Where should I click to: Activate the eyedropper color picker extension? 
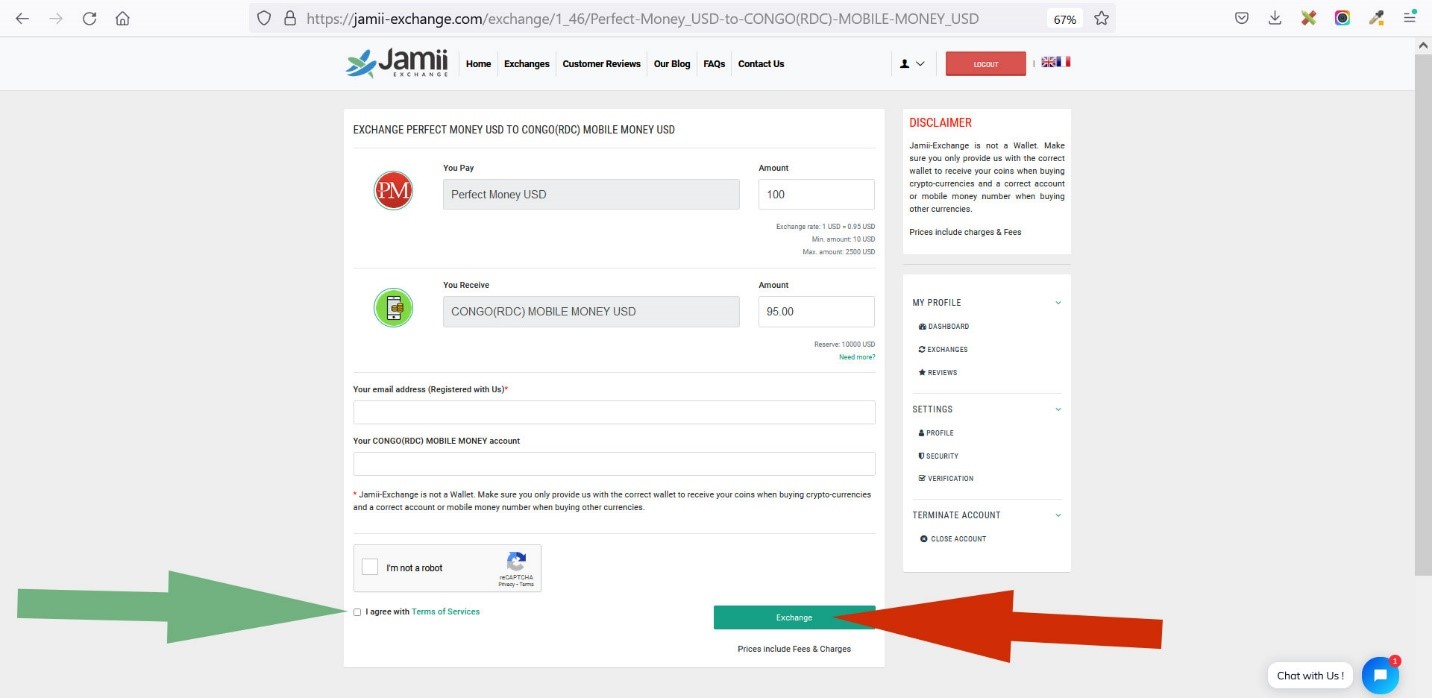click(x=1377, y=18)
